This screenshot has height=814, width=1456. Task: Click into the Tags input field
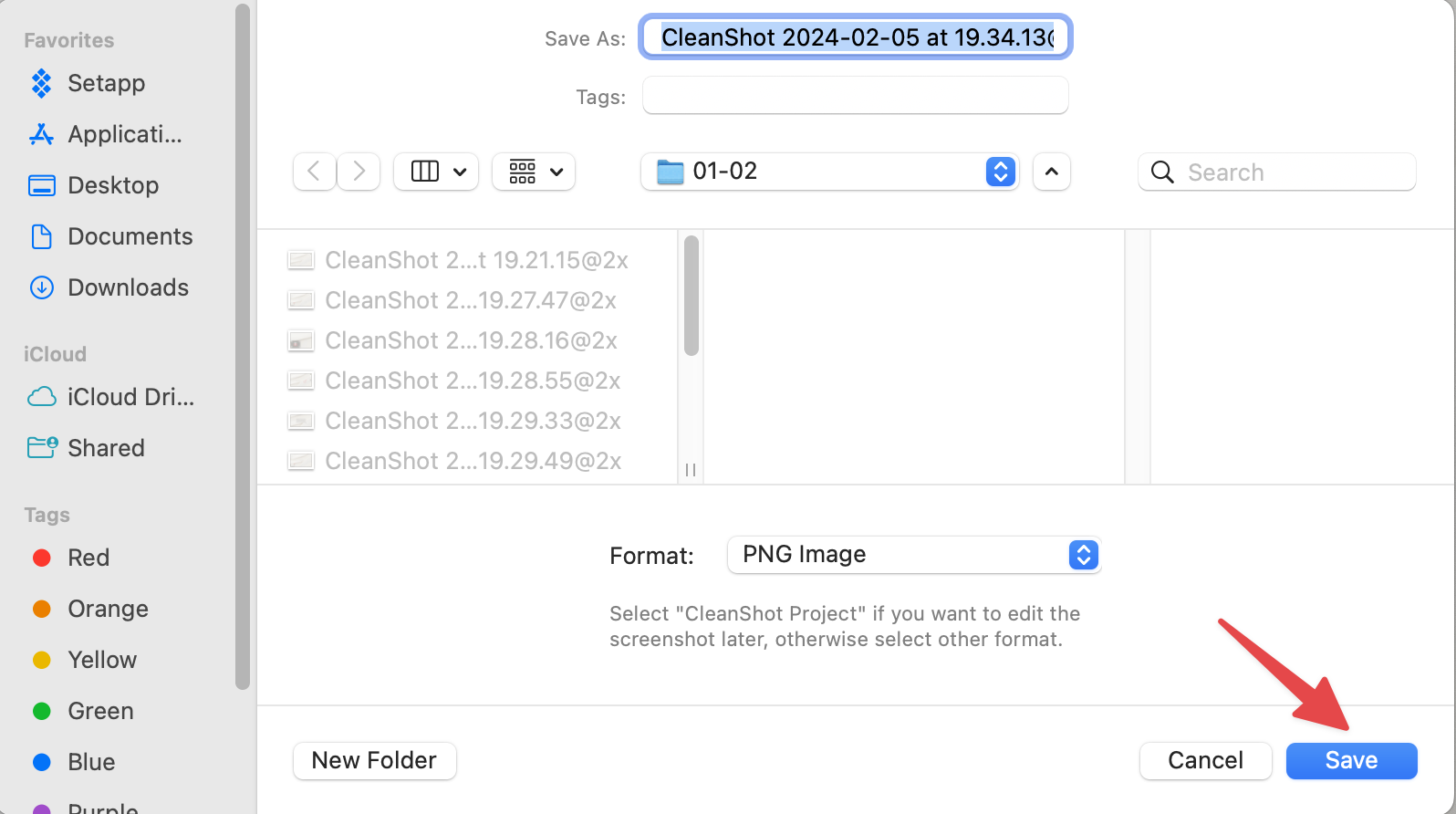click(x=856, y=96)
